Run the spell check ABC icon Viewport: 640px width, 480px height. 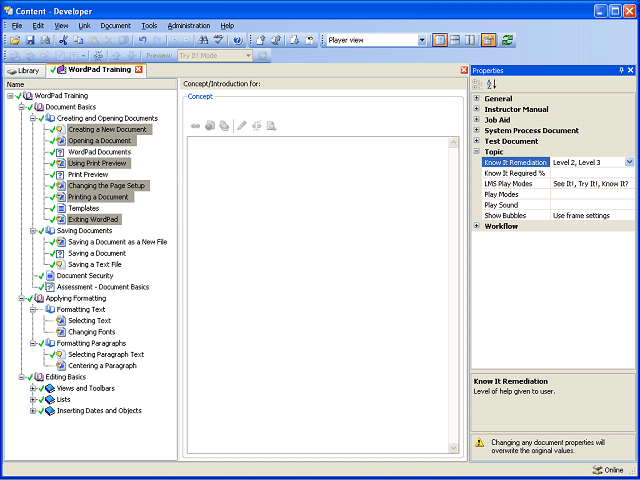coord(219,40)
